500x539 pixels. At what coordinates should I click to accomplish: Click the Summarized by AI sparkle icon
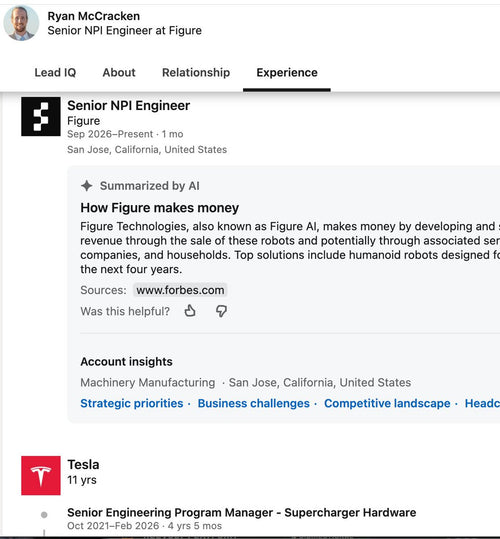(x=87, y=186)
